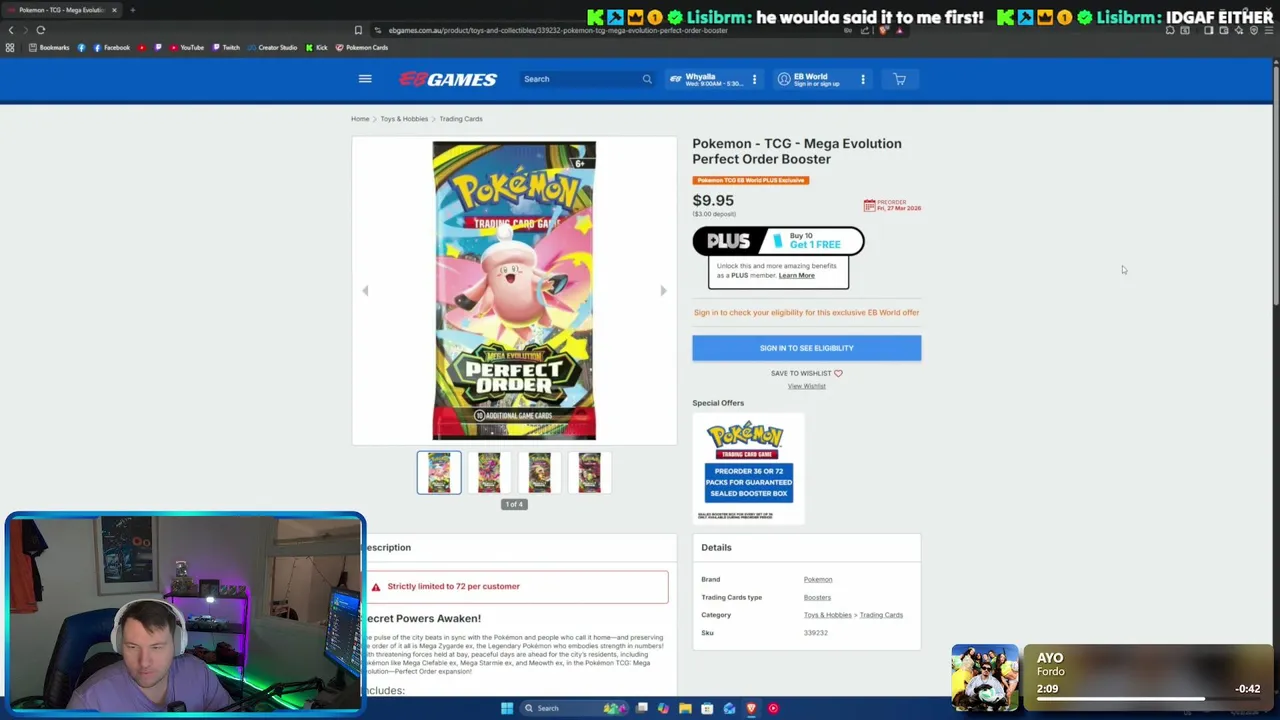Click the PLUS Buy 10 Get 1 Free banner
1280x720 pixels.
pos(778,241)
